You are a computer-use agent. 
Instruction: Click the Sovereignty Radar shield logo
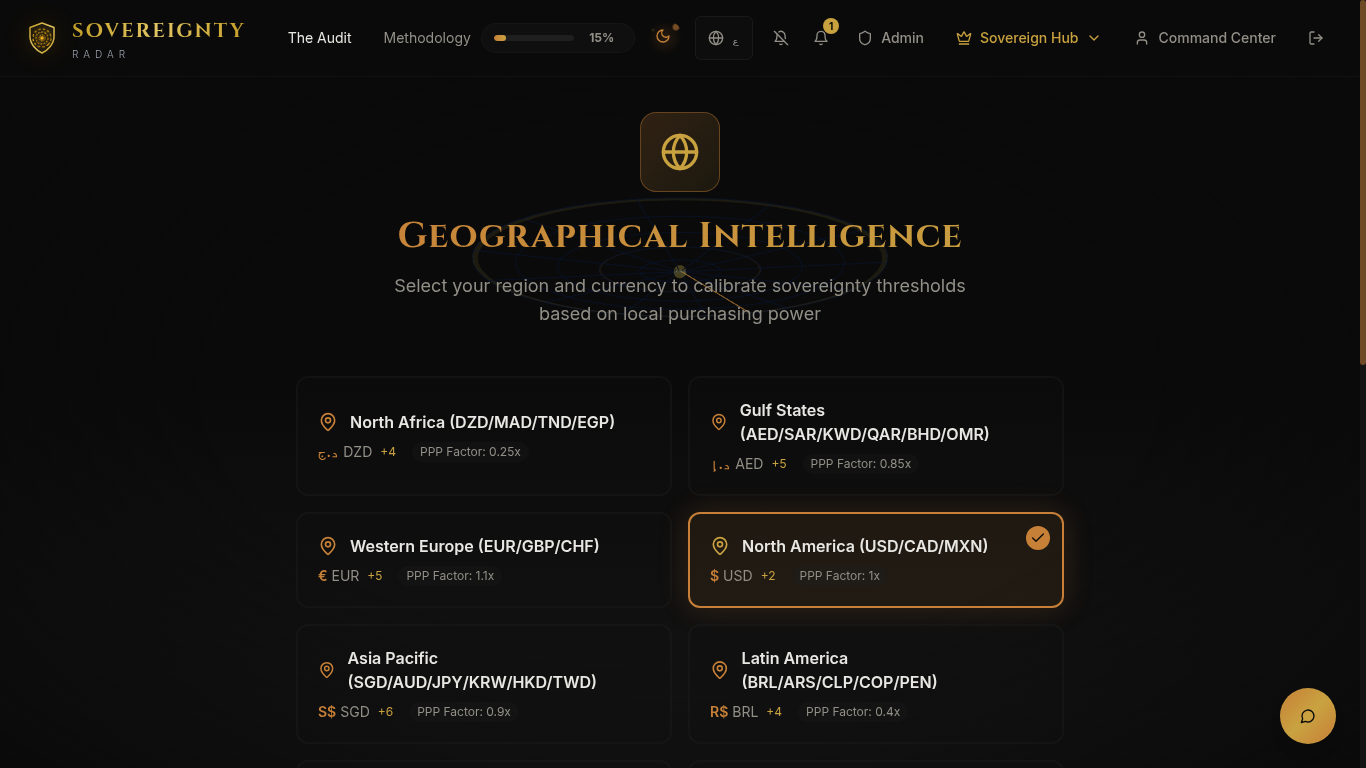[x=41, y=37]
